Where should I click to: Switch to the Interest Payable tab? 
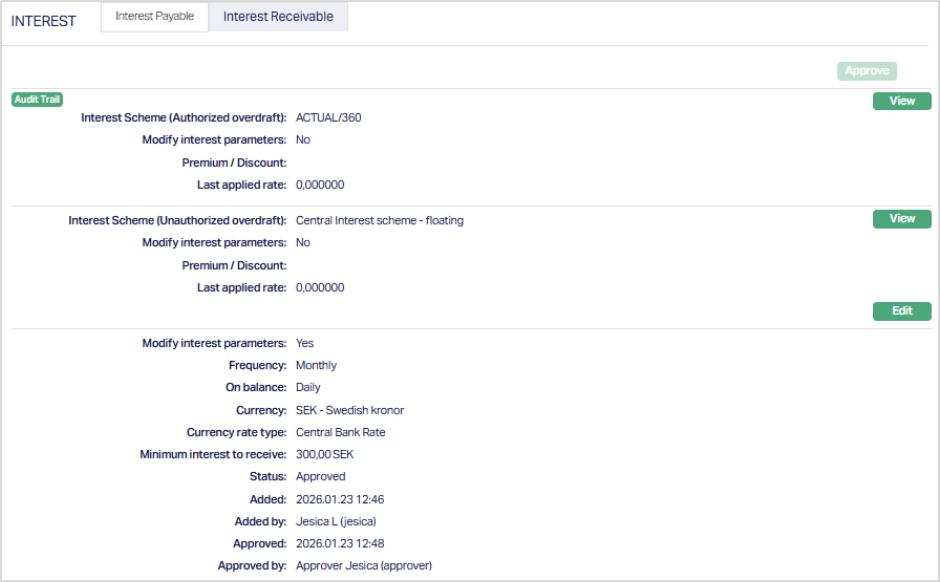(x=154, y=17)
